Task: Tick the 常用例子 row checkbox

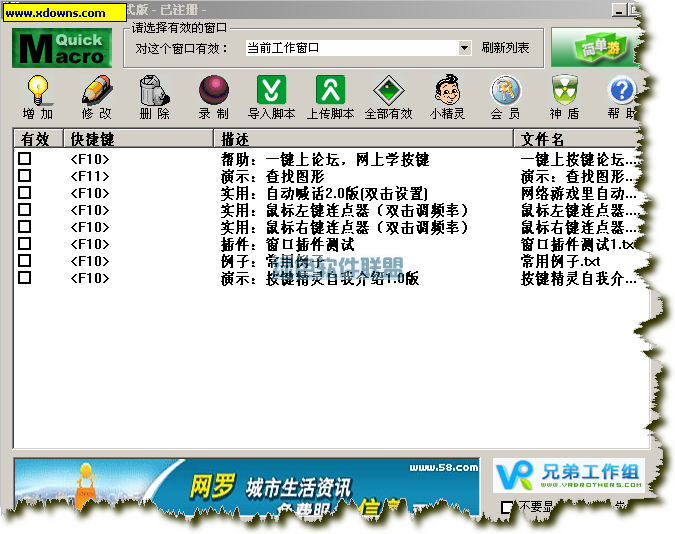Action: (25, 261)
